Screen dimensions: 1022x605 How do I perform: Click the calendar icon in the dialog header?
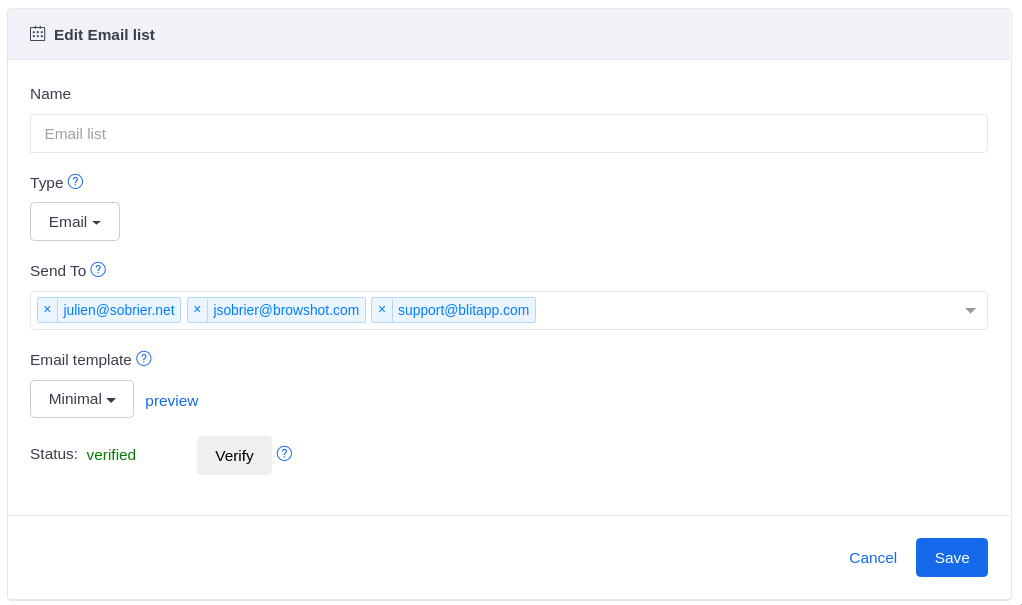37,33
